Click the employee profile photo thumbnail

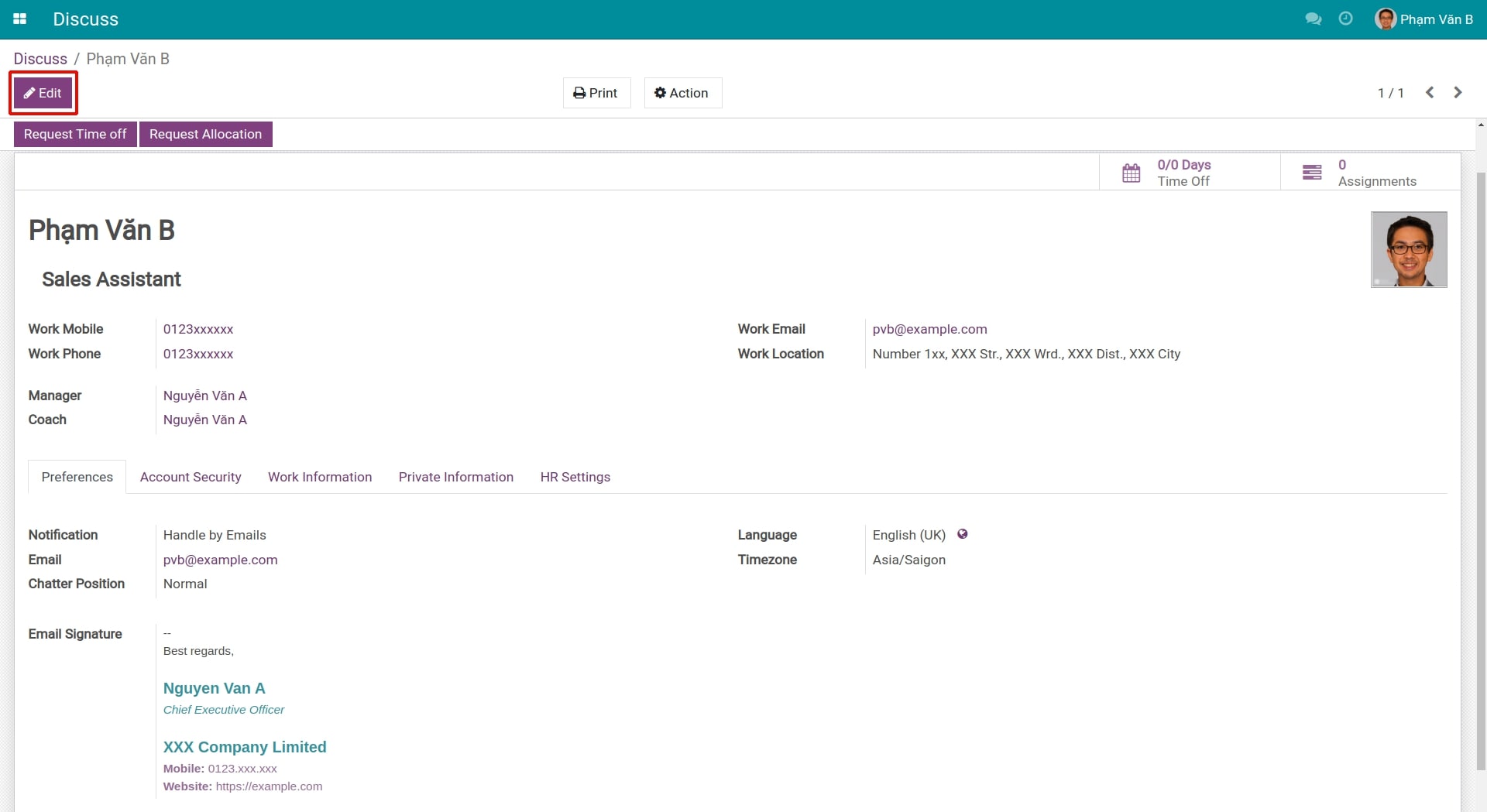coord(1408,249)
